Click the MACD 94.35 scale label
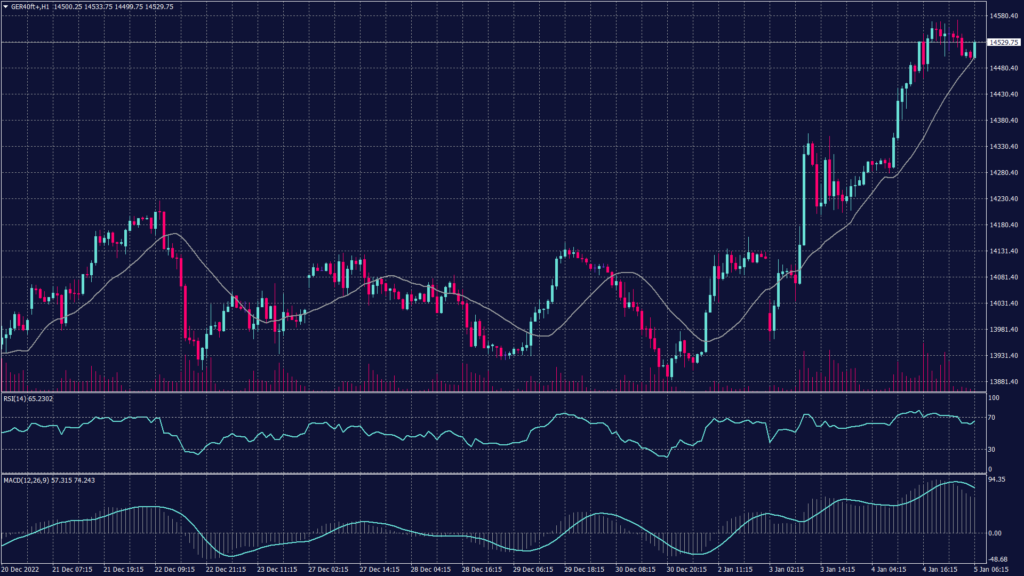The width and height of the screenshot is (1024, 576). coord(995,479)
